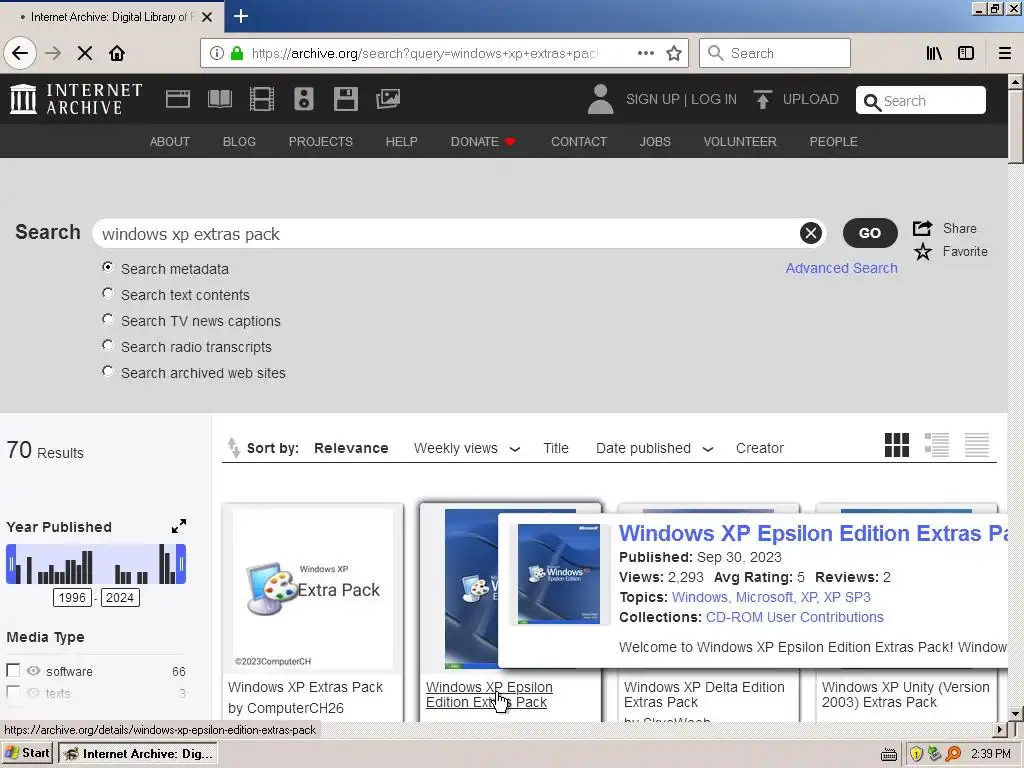Open the HELP menu item
1024x768 pixels.
pyautogui.click(x=402, y=142)
